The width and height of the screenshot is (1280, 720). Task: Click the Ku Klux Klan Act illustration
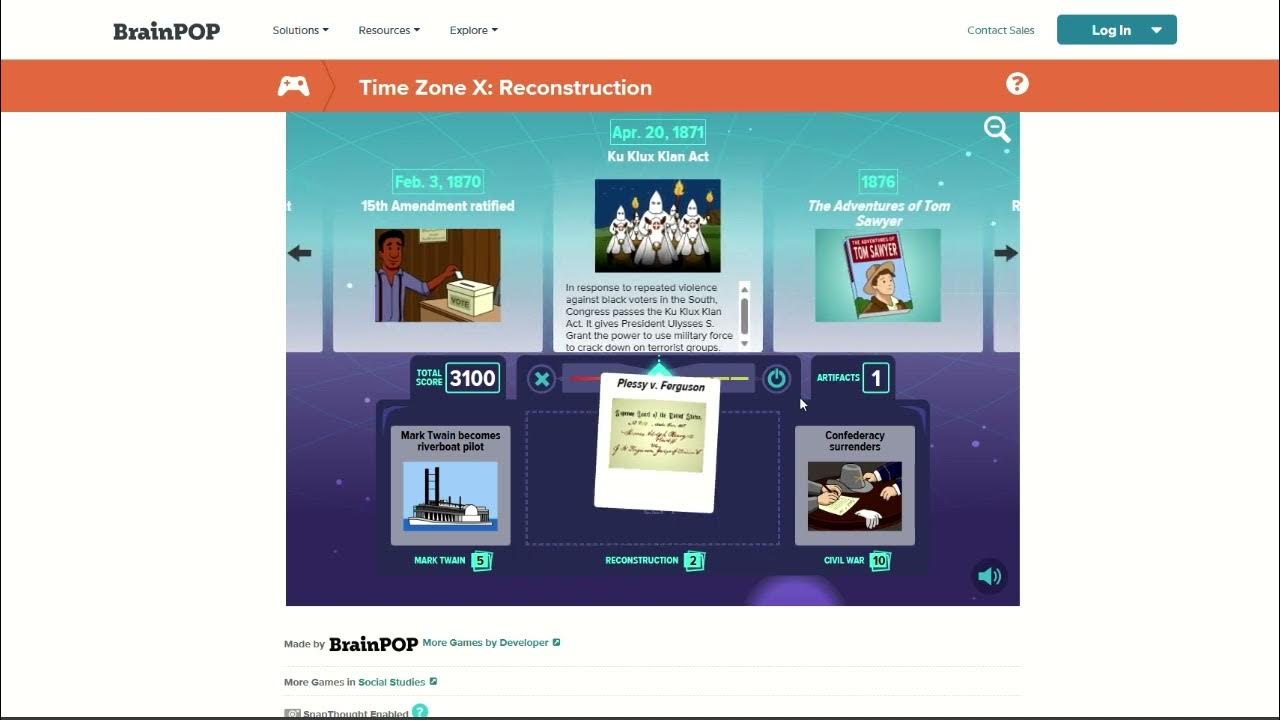[x=658, y=226]
